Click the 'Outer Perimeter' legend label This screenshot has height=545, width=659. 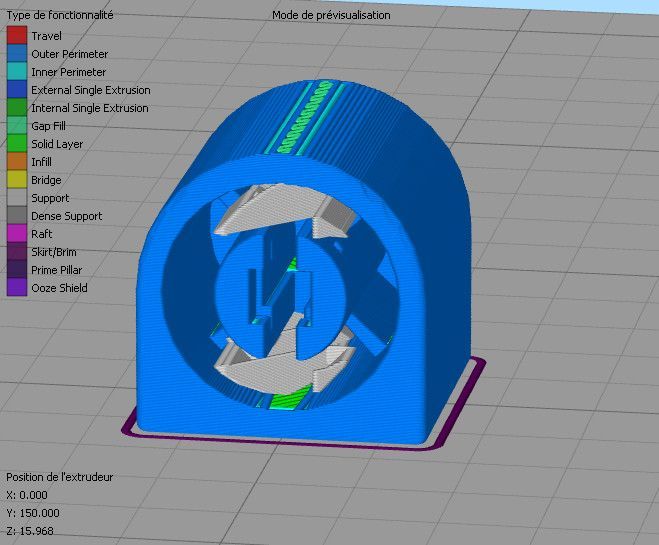(x=69, y=54)
